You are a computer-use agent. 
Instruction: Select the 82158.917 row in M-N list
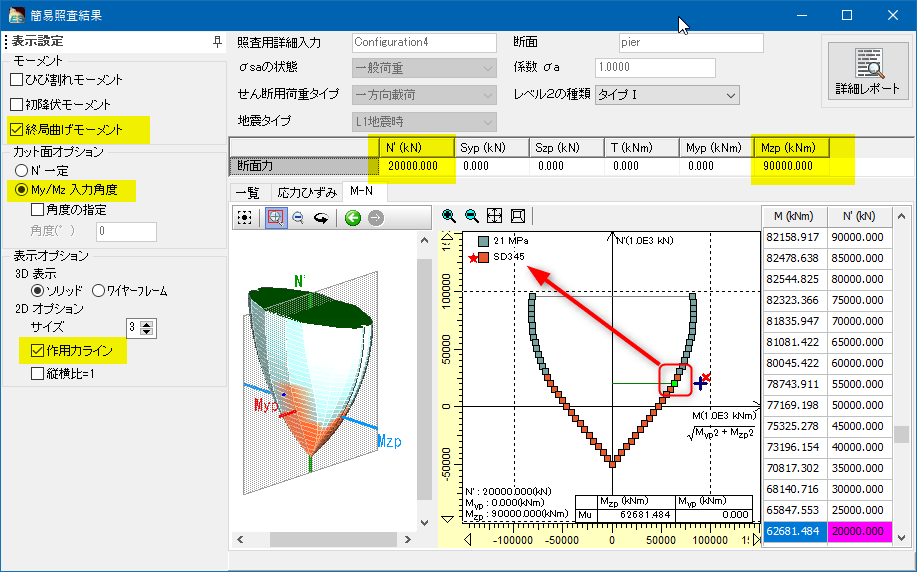click(x=828, y=237)
